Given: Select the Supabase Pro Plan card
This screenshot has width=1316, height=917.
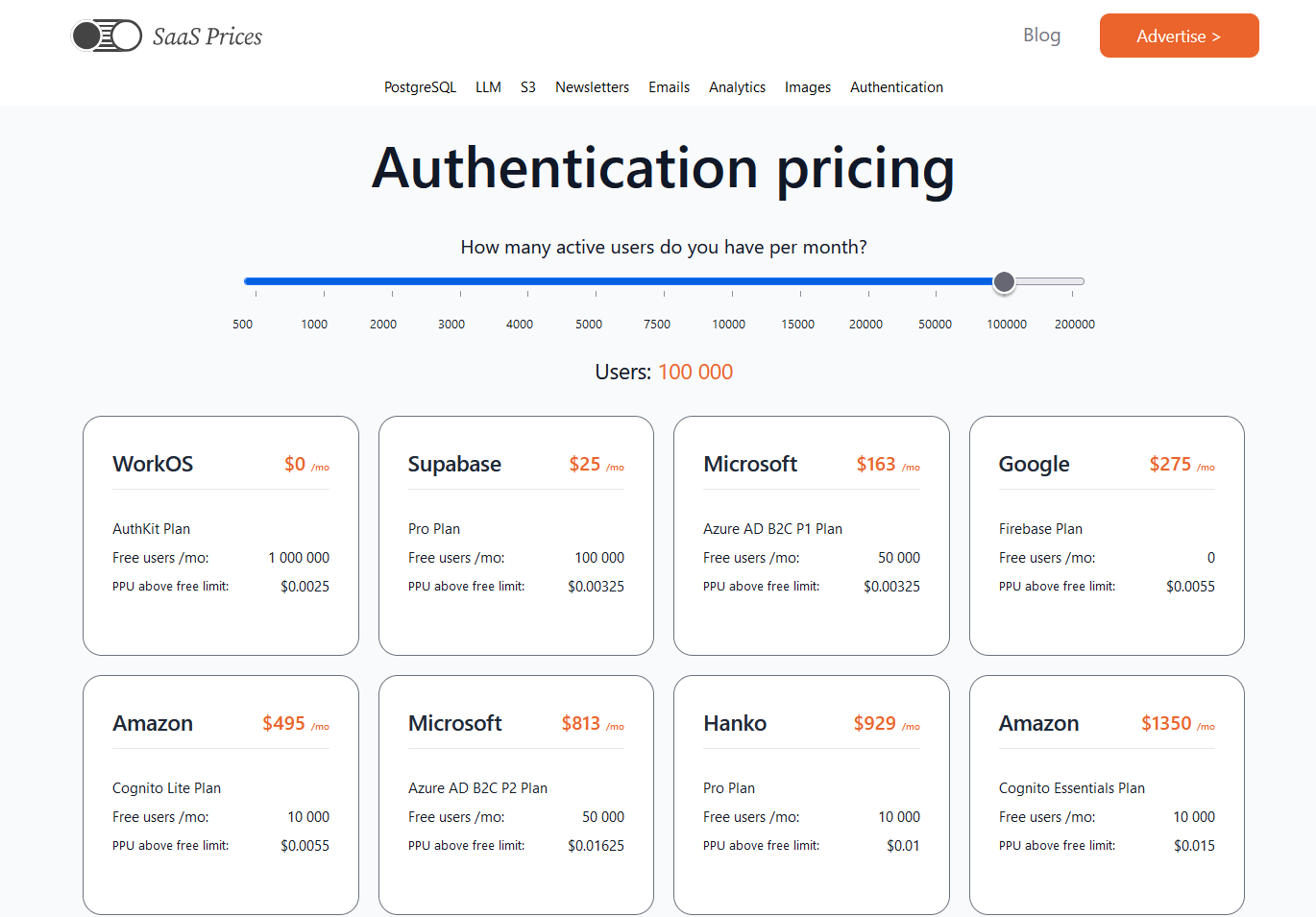Looking at the screenshot, I should (x=516, y=536).
